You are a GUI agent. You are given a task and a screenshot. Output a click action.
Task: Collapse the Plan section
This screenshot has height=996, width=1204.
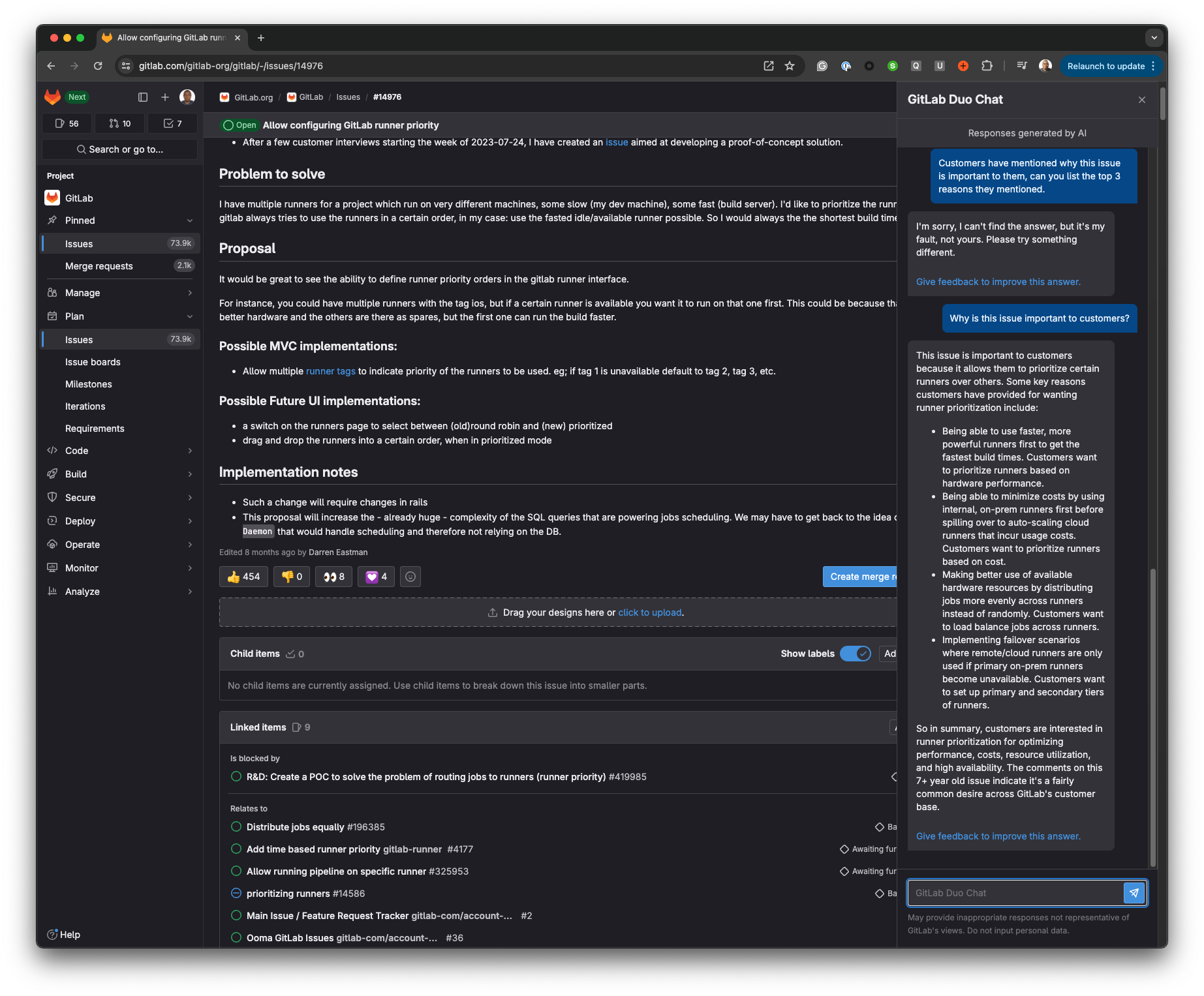[x=120, y=316]
